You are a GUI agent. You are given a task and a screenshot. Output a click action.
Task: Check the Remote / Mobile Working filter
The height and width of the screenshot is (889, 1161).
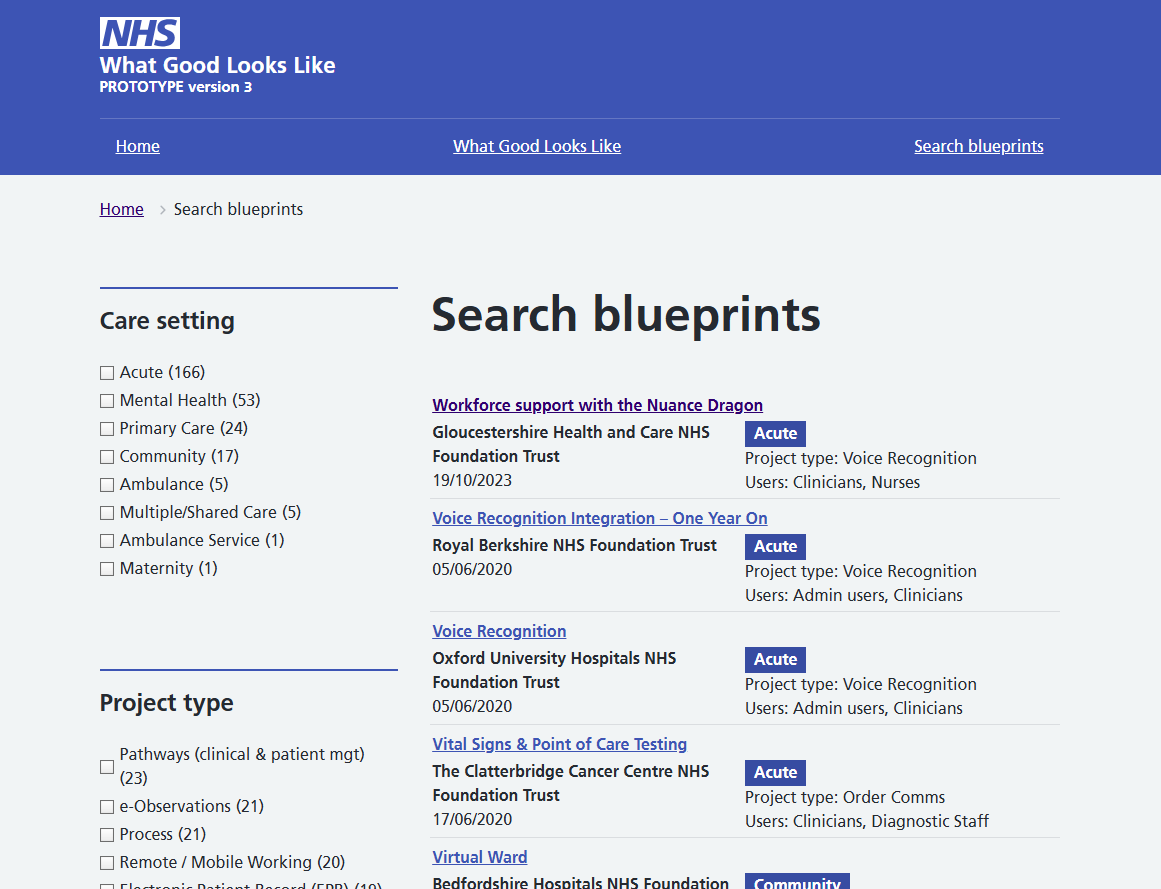[x=107, y=862]
